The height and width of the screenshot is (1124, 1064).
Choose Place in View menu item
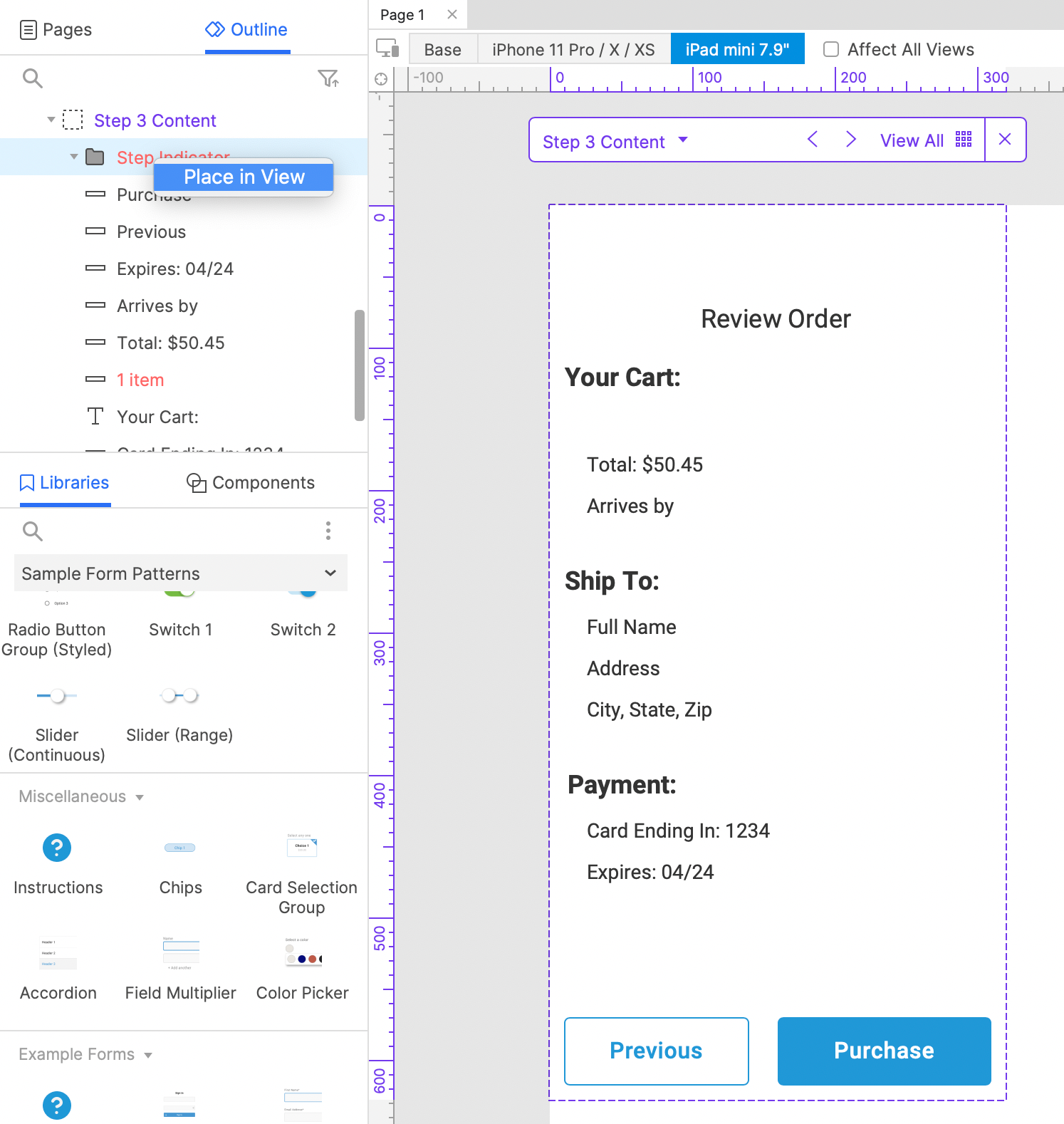[244, 177]
